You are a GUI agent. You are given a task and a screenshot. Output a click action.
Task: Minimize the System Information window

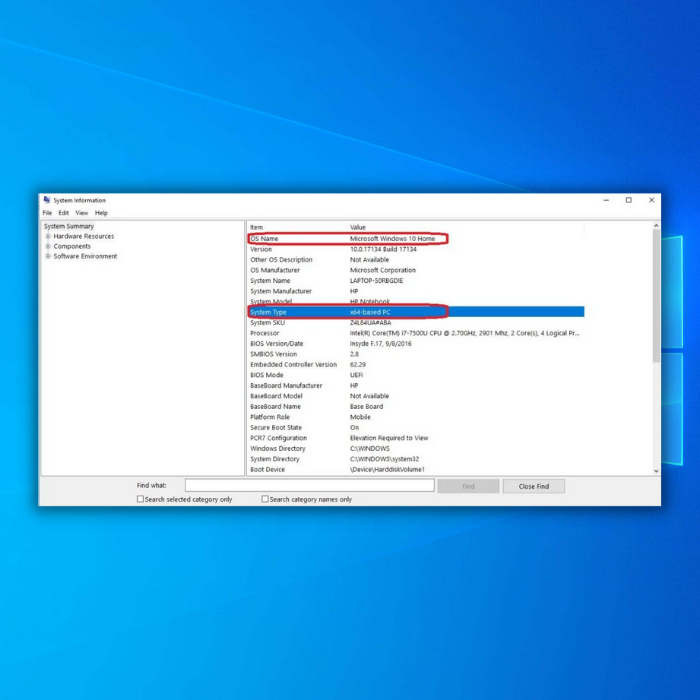606,200
